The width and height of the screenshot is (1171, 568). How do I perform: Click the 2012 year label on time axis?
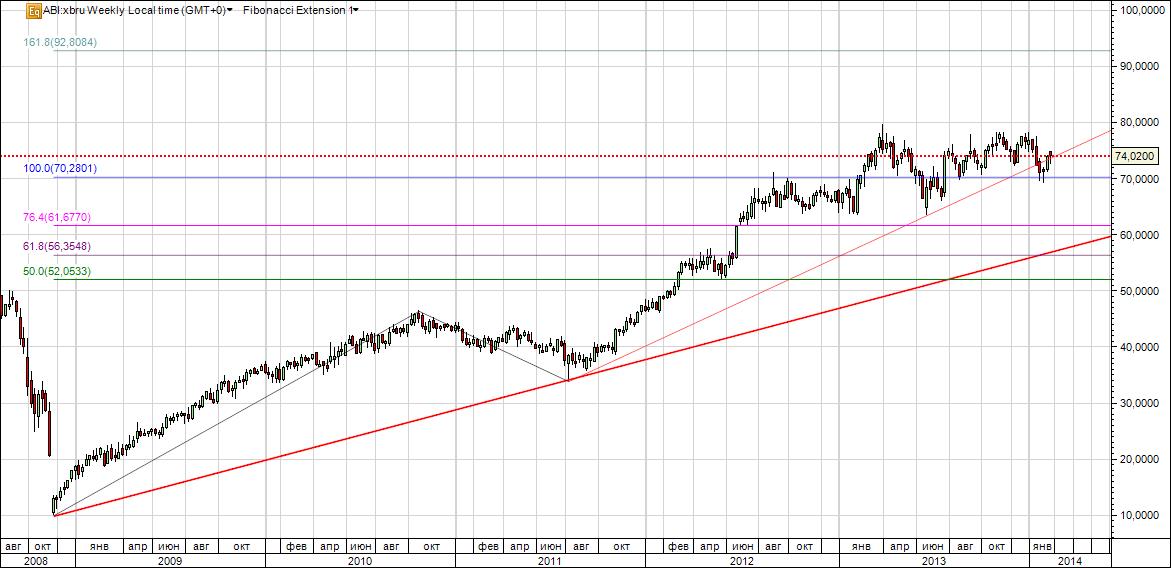click(x=742, y=560)
